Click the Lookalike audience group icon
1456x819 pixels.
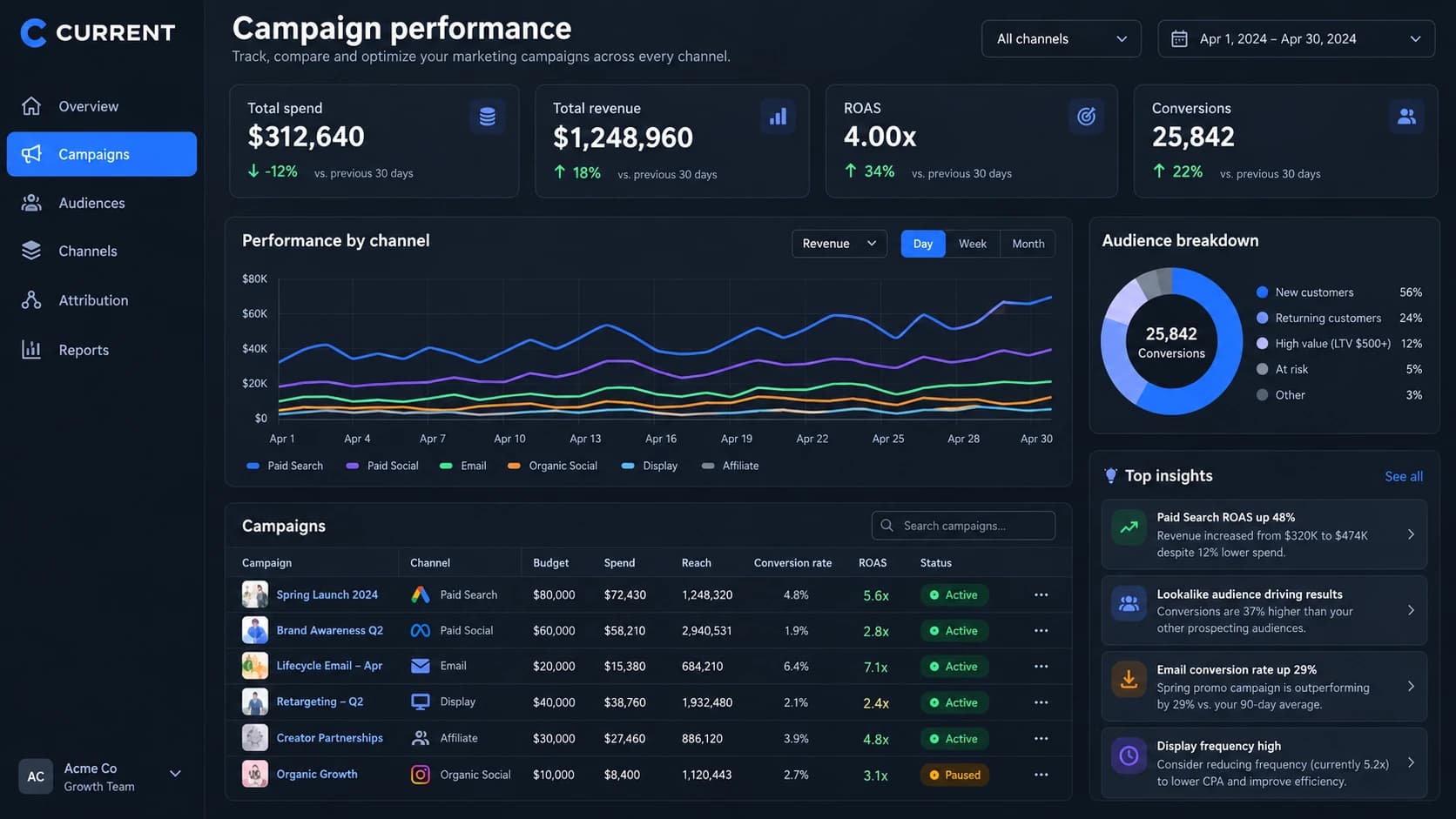[x=1129, y=603]
